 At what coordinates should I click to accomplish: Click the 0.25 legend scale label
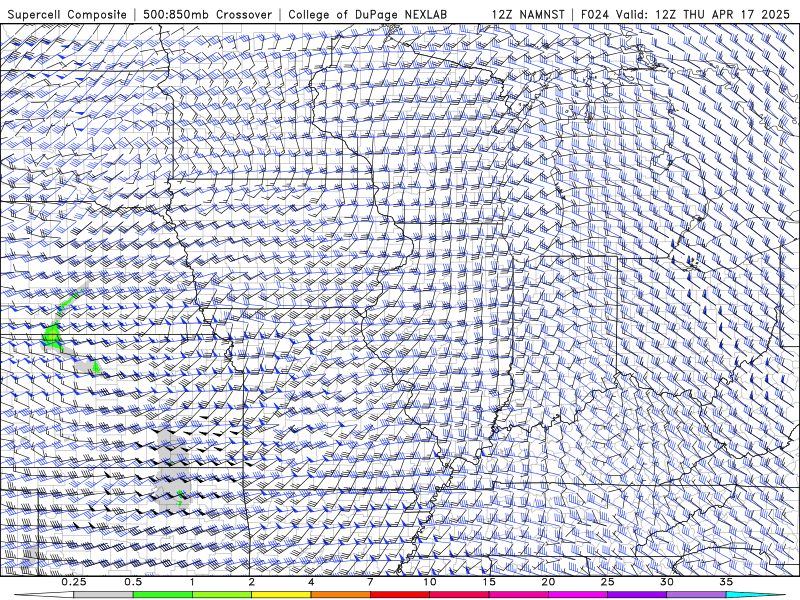[74, 582]
